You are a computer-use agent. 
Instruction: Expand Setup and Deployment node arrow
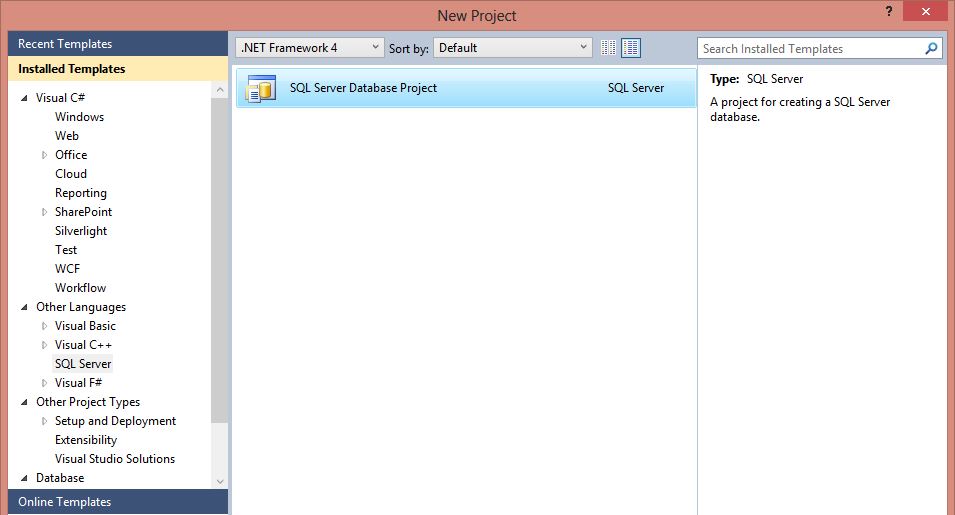click(44, 421)
